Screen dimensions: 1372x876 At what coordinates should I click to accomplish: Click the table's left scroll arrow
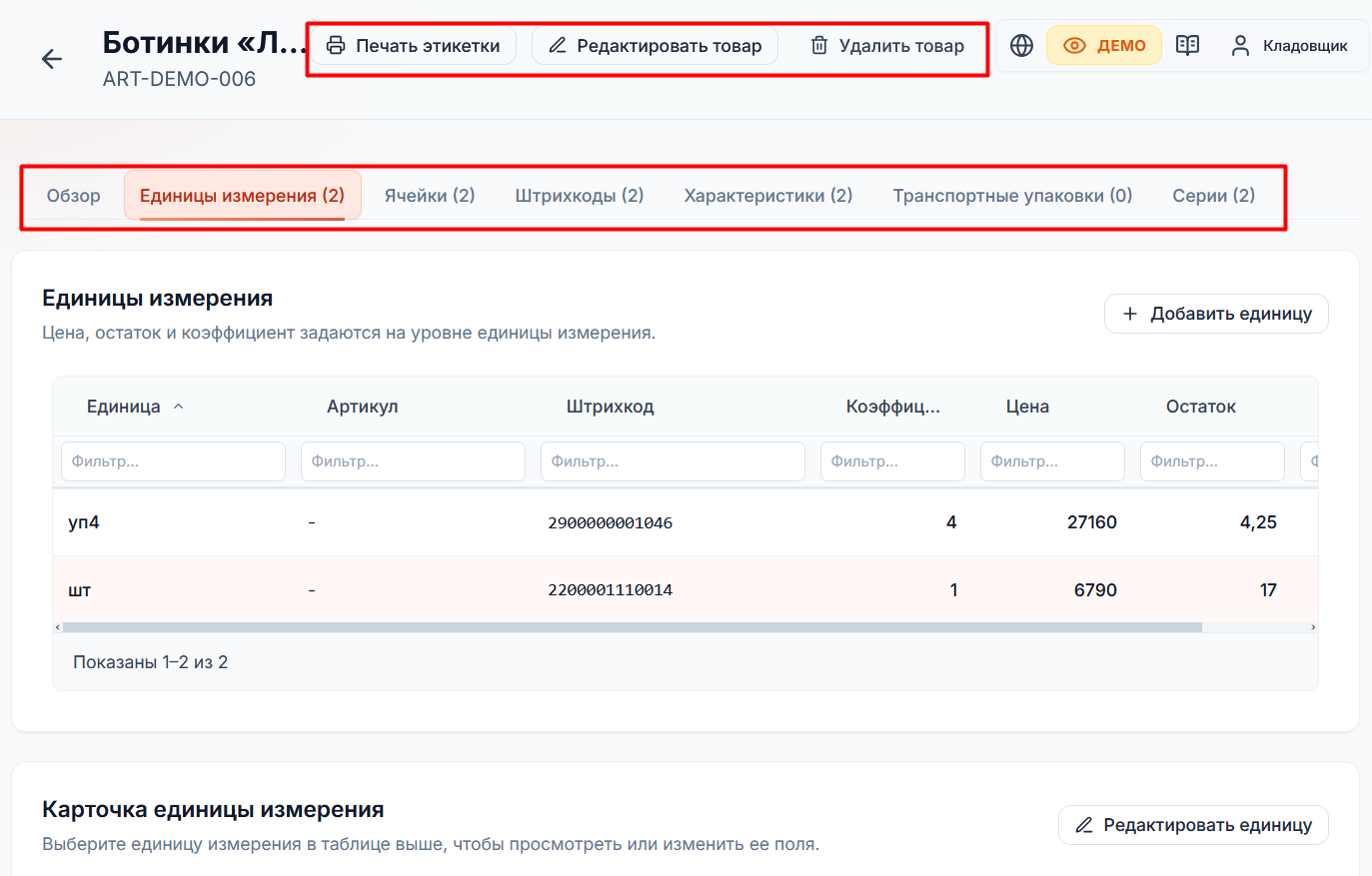(x=58, y=627)
